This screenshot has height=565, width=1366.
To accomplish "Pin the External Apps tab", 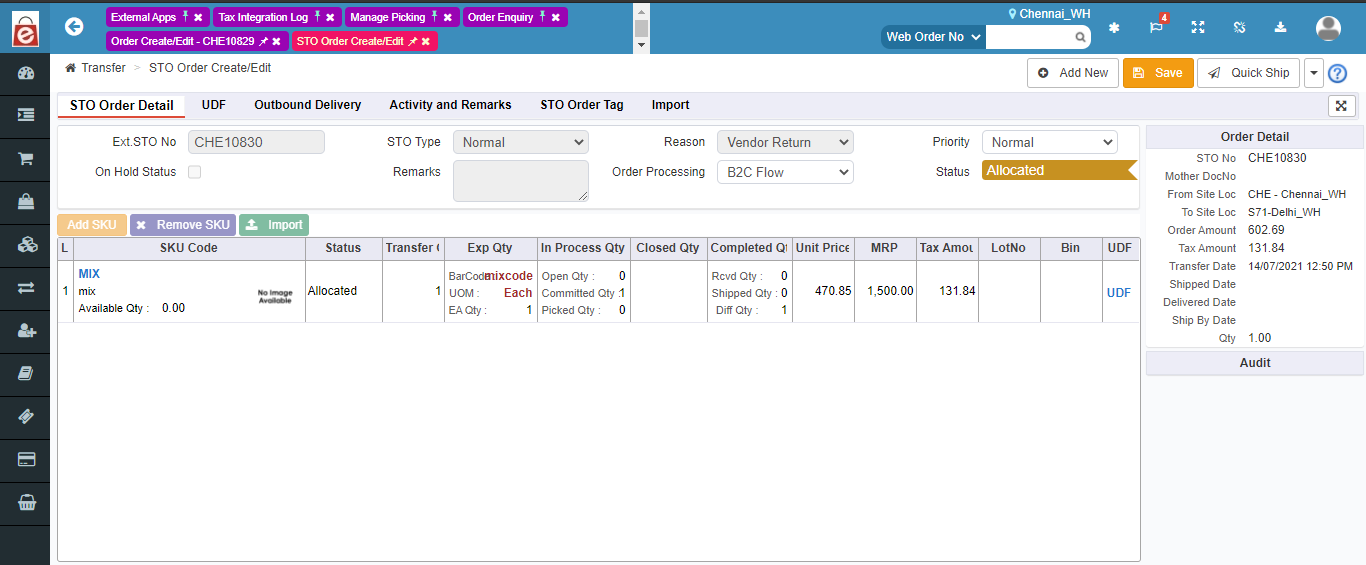I will [x=185, y=17].
